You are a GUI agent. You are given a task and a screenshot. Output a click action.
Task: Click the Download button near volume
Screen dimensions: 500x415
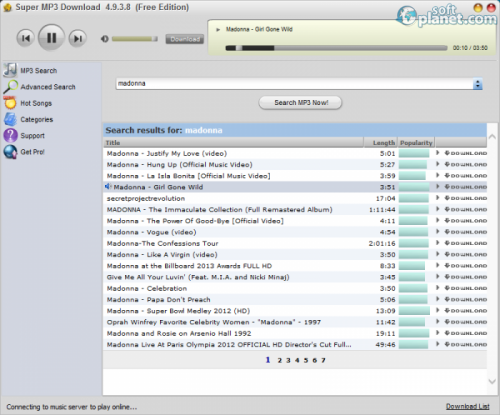pyautogui.click(x=185, y=39)
